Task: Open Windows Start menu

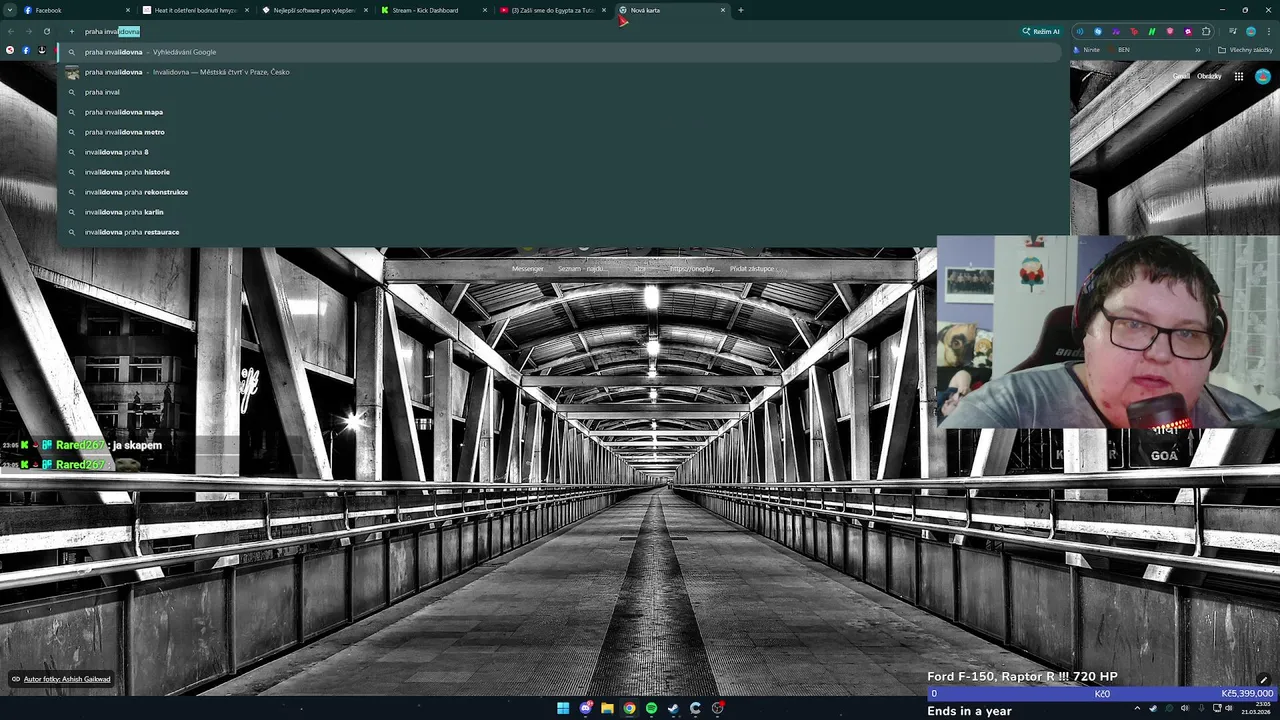Action: pyautogui.click(x=563, y=708)
